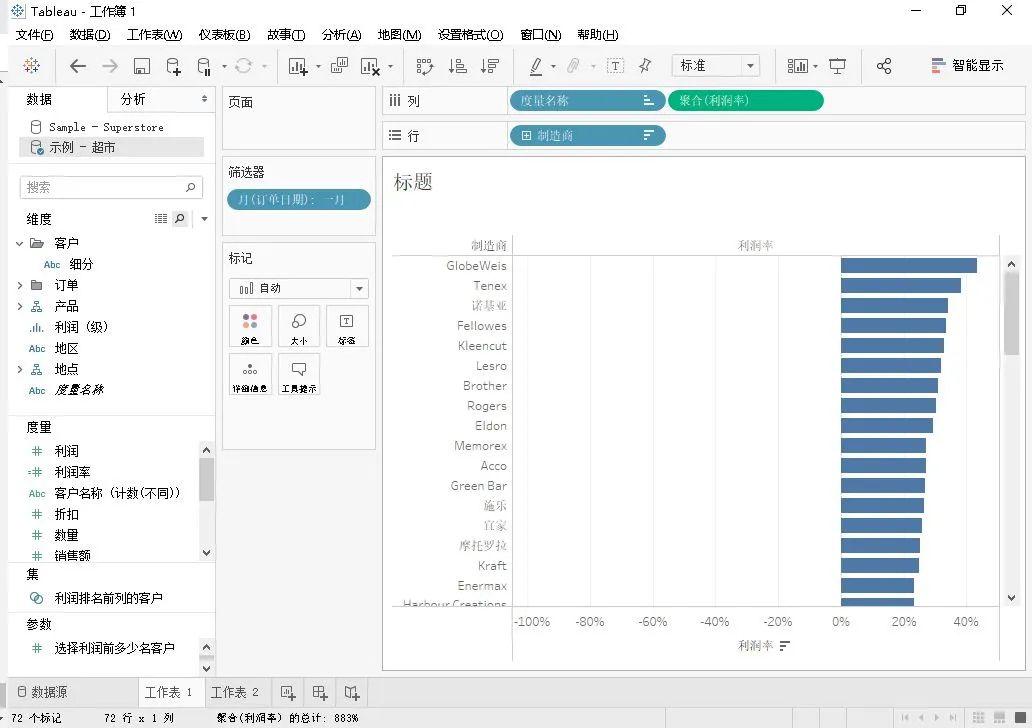
Task: Click the group members paperclip icon
Action: pyautogui.click(x=573, y=66)
